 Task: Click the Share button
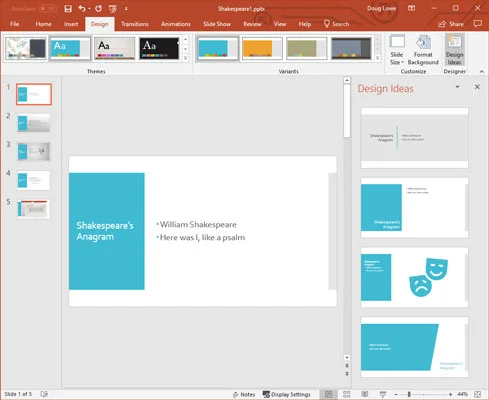(451, 24)
